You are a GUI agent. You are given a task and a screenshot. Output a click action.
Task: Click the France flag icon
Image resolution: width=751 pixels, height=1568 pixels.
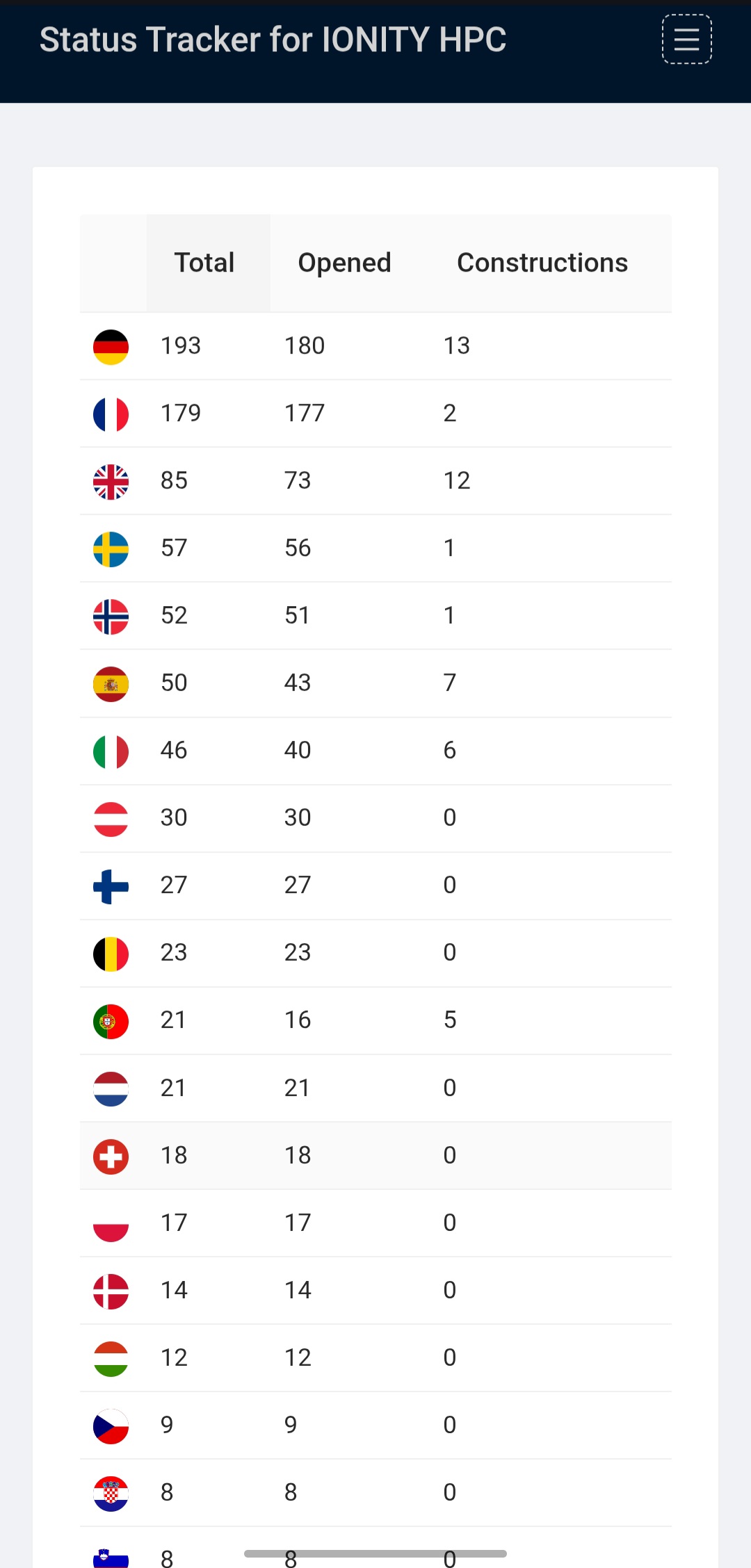coord(111,414)
